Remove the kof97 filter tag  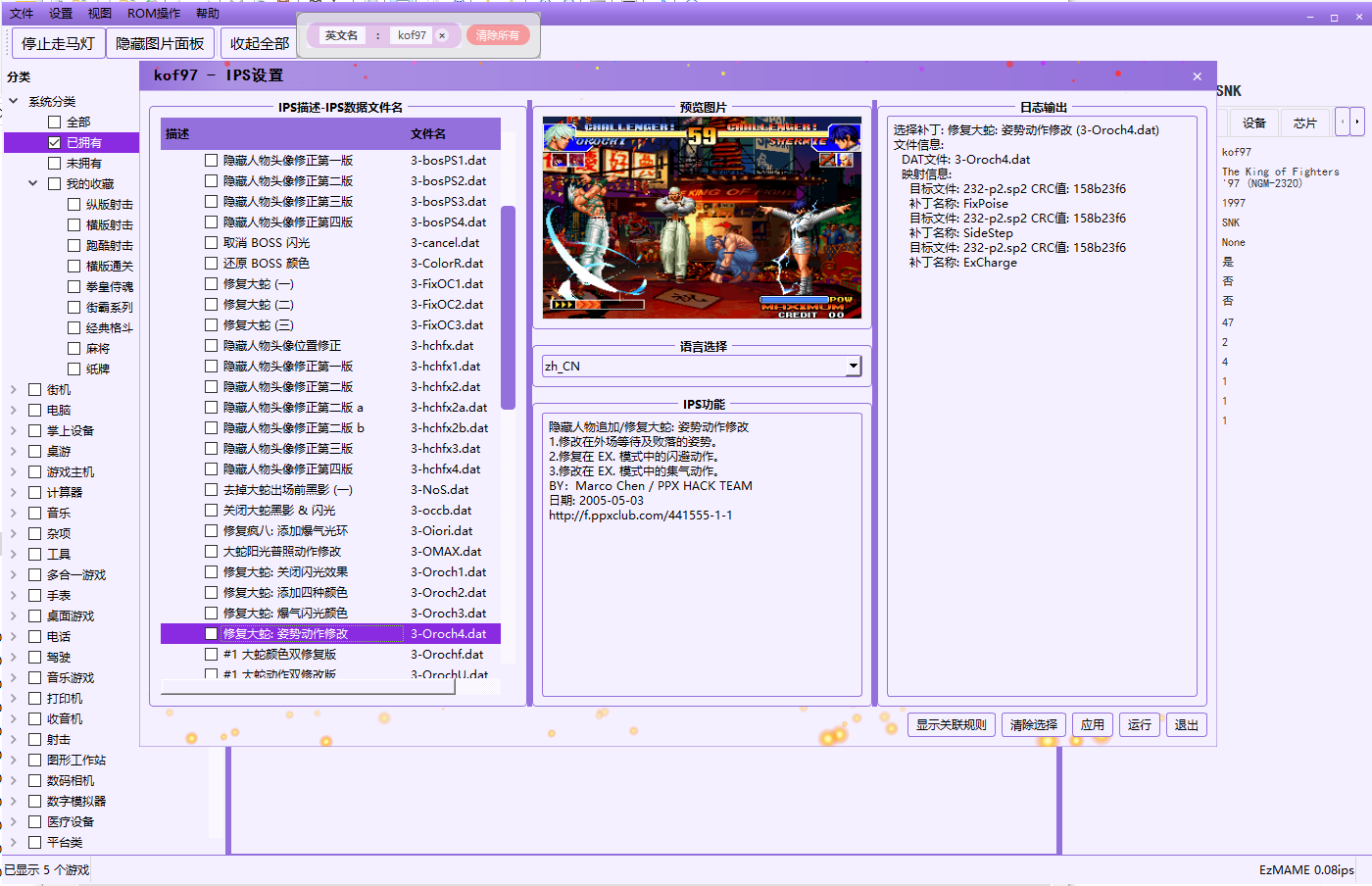pyautogui.click(x=442, y=35)
